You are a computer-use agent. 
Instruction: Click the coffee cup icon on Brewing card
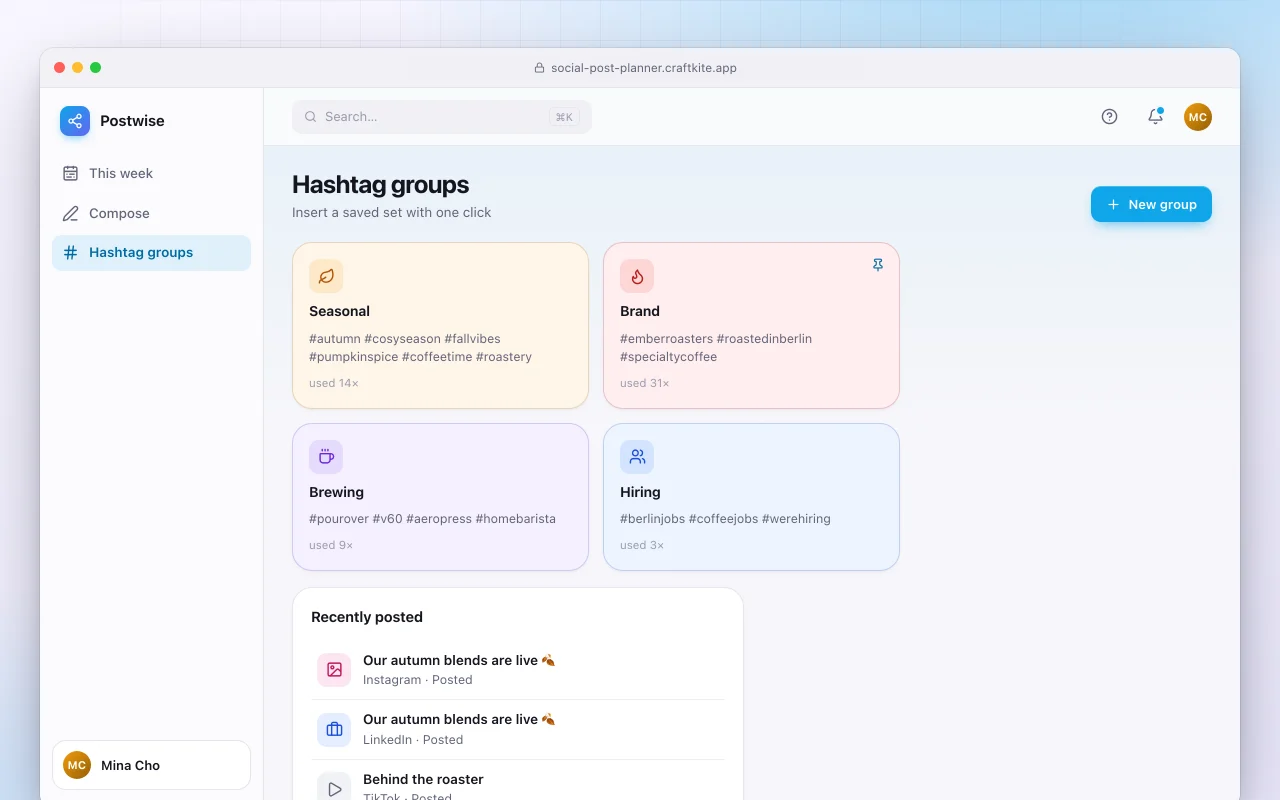tap(326, 457)
